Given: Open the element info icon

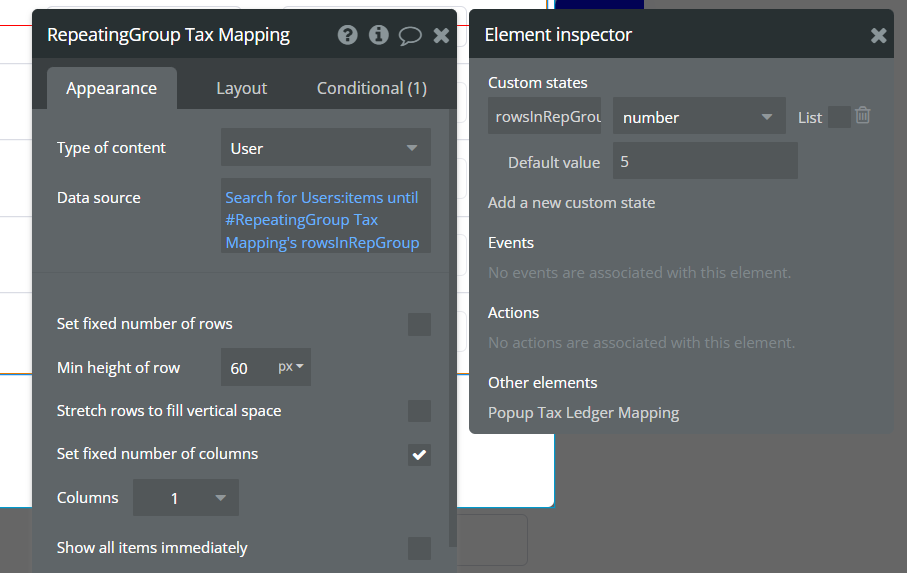Looking at the screenshot, I should coord(378,35).
